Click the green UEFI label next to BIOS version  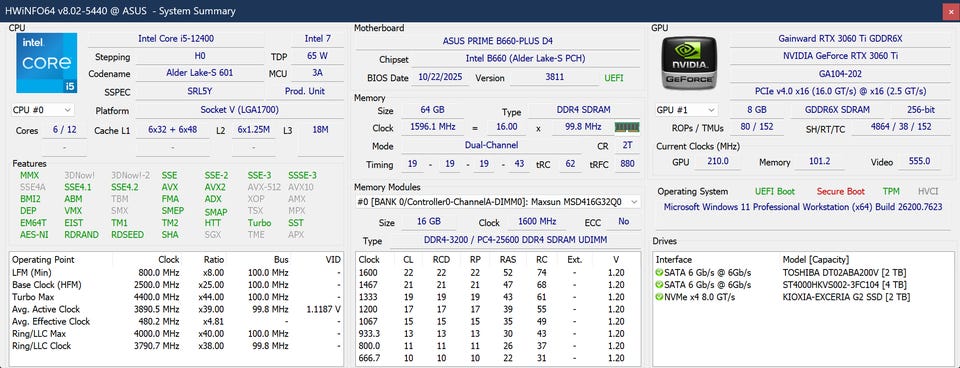point(614,78)
